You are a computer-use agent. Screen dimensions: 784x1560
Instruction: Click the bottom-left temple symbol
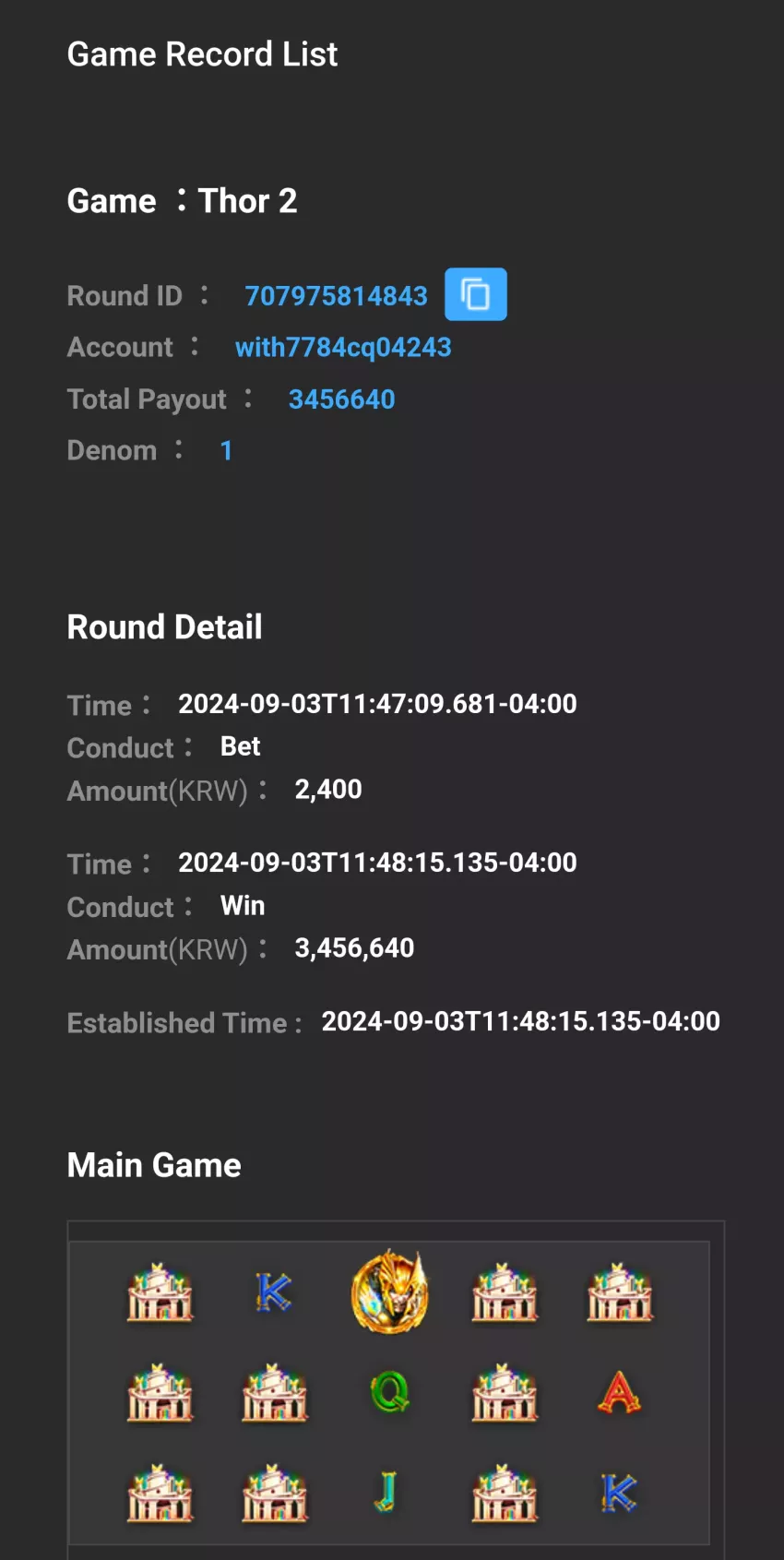point(160,1493)
